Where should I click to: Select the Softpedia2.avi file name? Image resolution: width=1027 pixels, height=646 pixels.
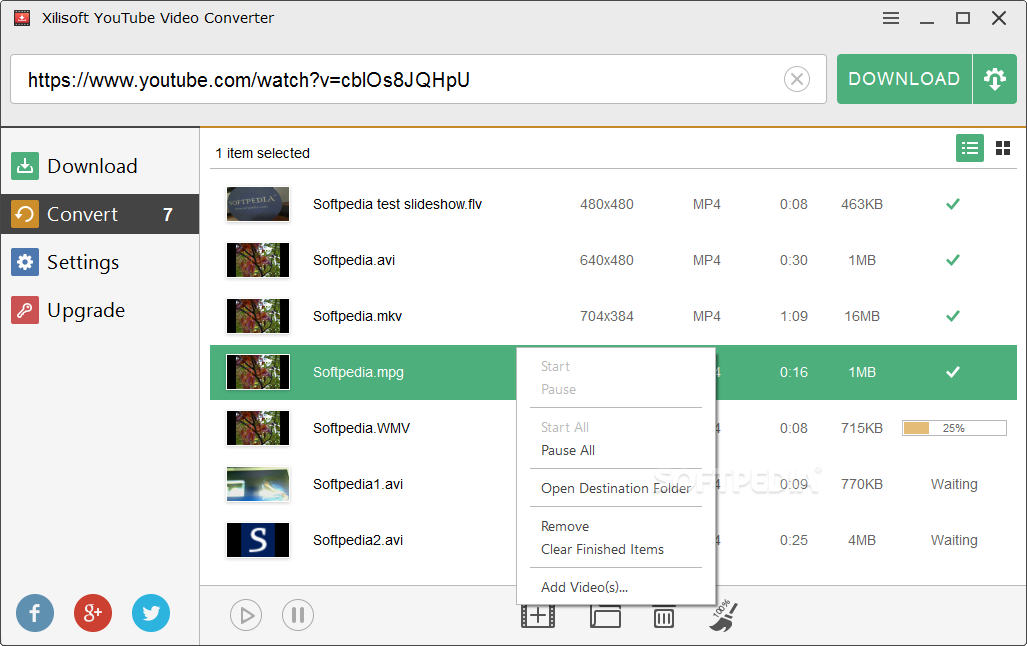point(358,541)
